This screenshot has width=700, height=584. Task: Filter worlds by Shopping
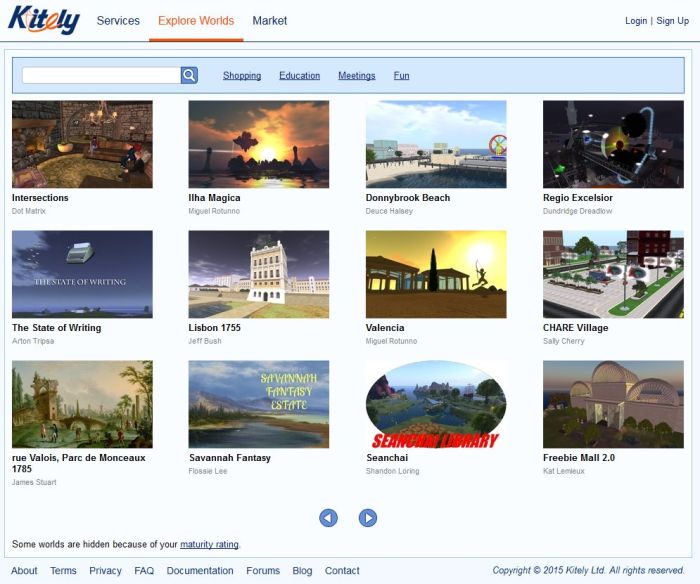(x=242, y=75)
